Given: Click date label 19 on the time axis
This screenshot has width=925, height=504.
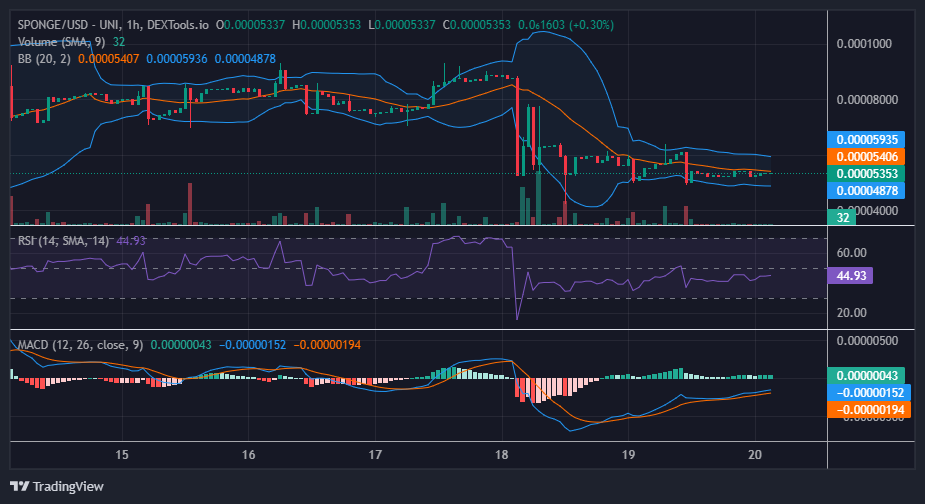Looking at the screenshot, I should (628, 454).
